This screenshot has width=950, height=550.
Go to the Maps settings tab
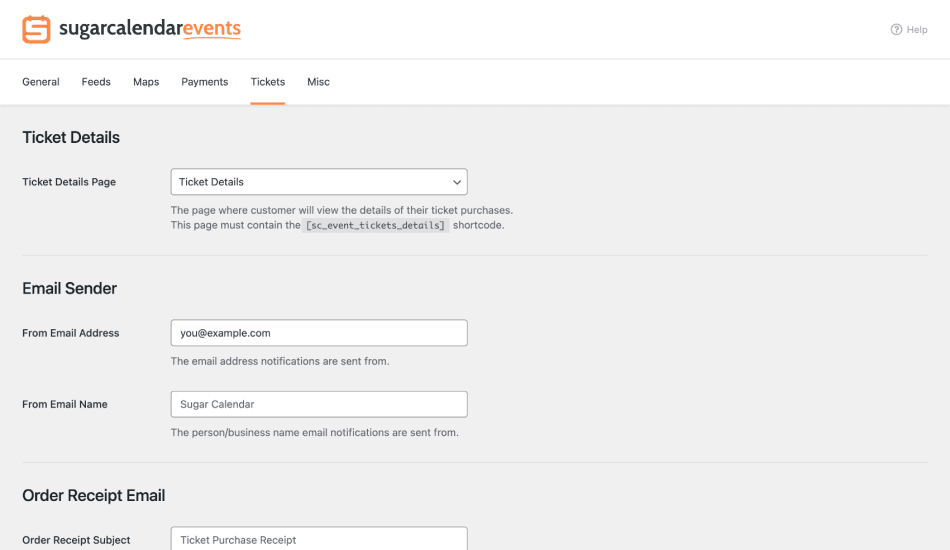[x=146, y=82]
